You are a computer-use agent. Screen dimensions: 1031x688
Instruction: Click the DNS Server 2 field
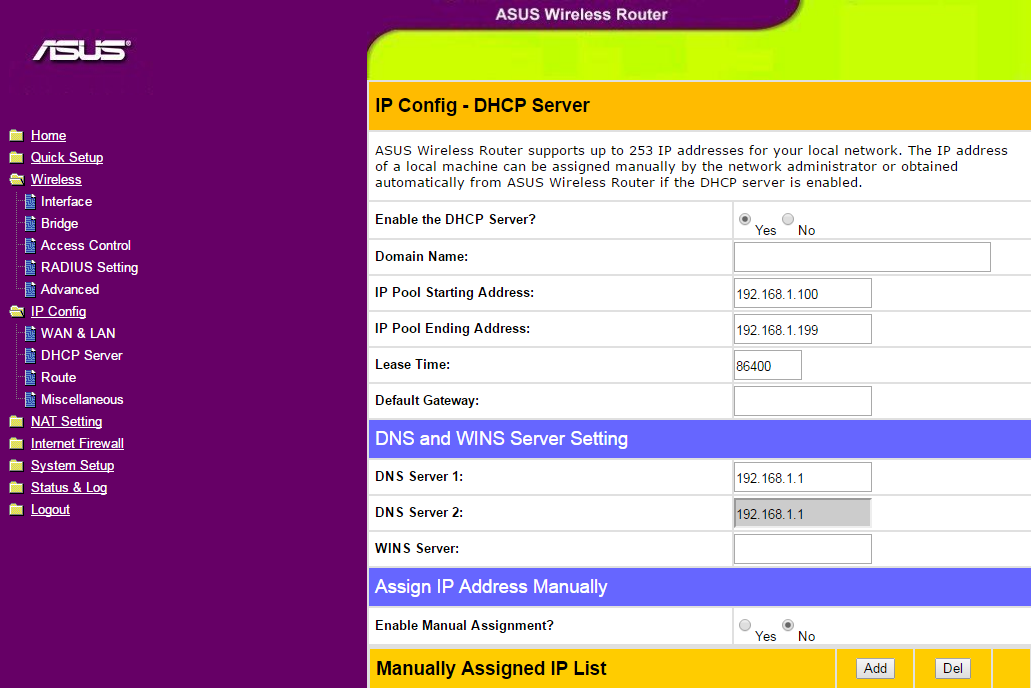803,513
